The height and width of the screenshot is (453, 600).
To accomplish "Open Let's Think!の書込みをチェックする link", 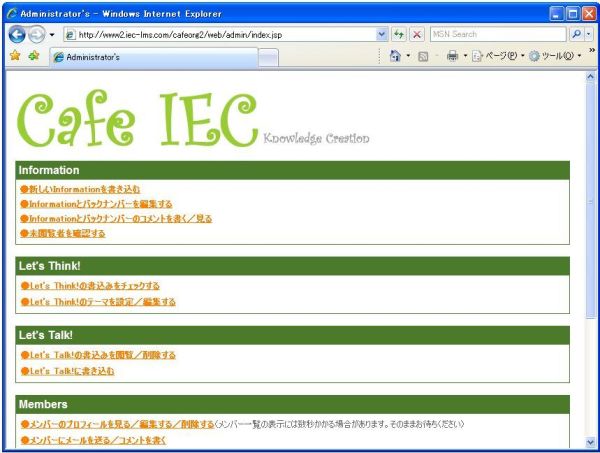I will (90, 286).
